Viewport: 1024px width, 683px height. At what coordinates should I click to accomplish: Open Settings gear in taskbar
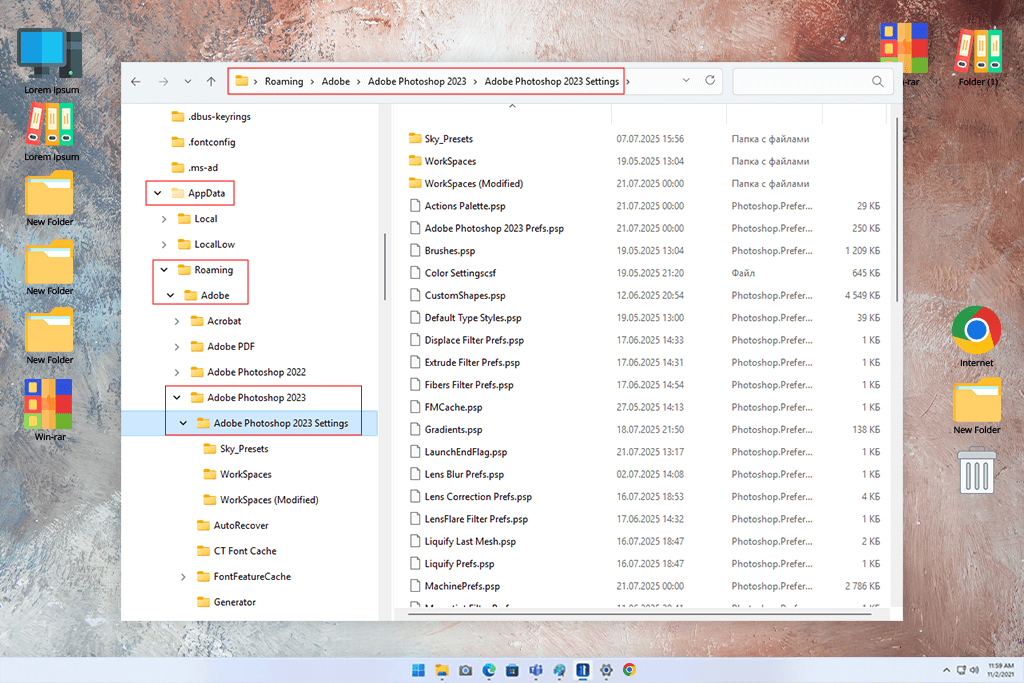point(606,670)
